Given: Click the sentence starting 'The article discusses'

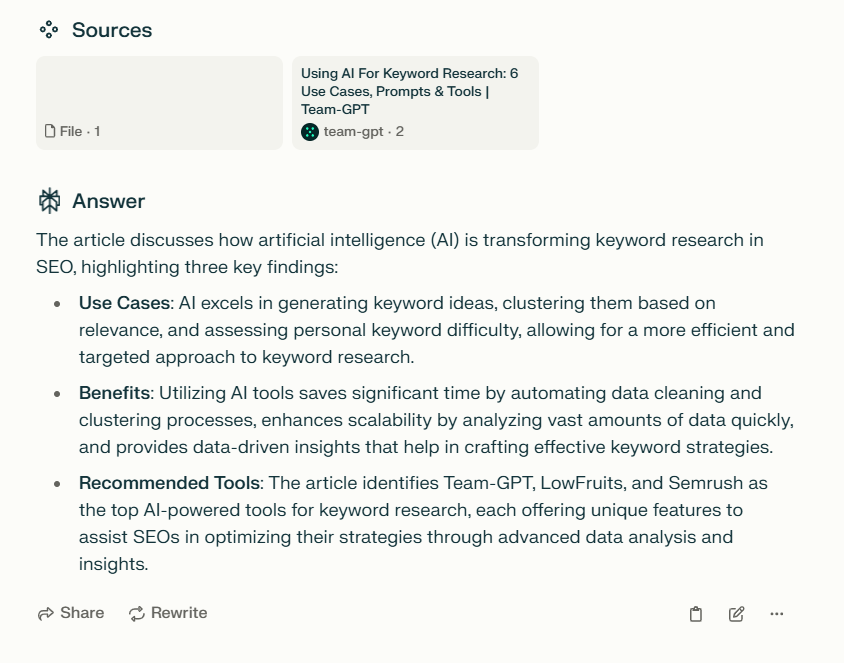Looking at the screenshot, I should point(399,253).
